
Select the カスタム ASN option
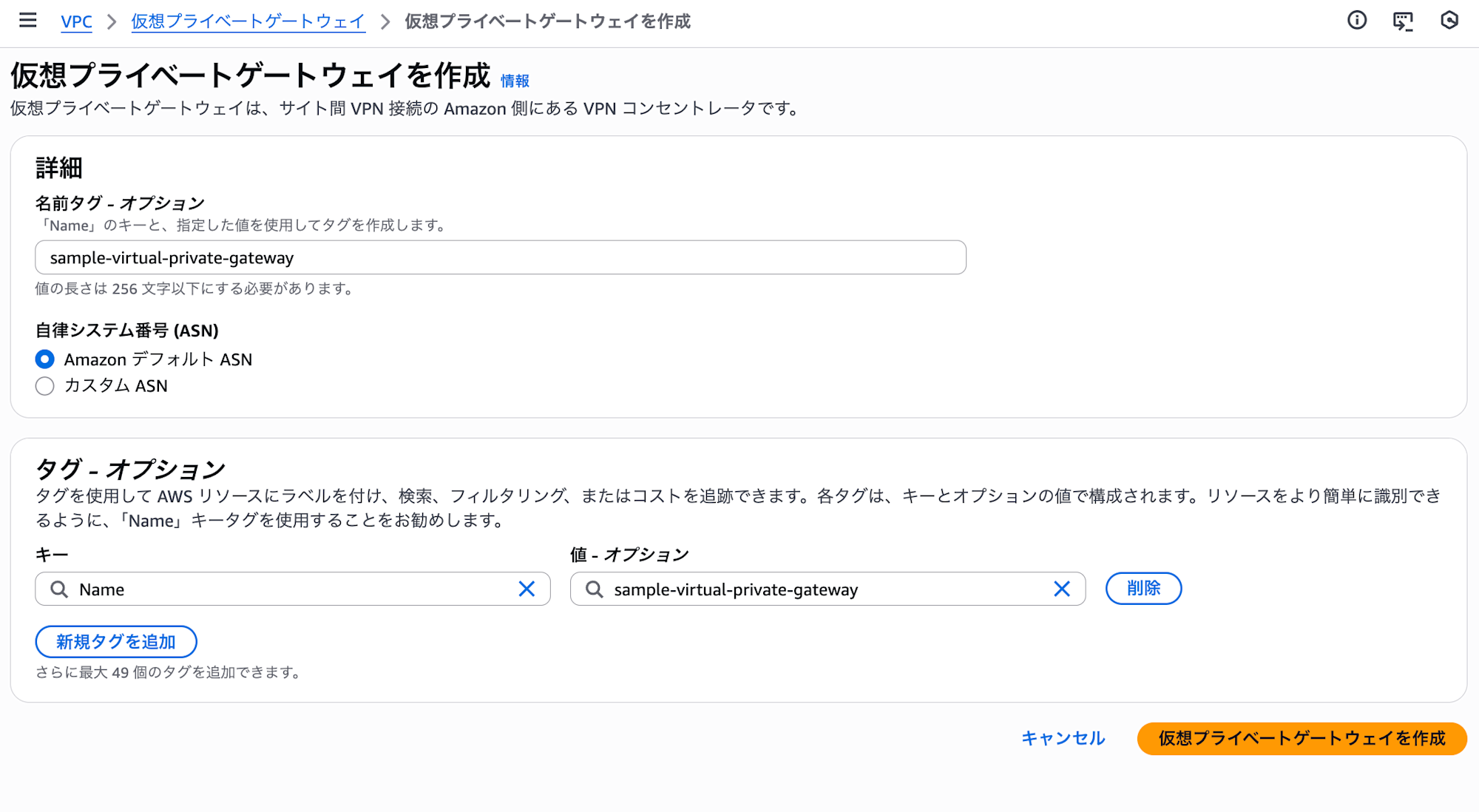[45, 385]
